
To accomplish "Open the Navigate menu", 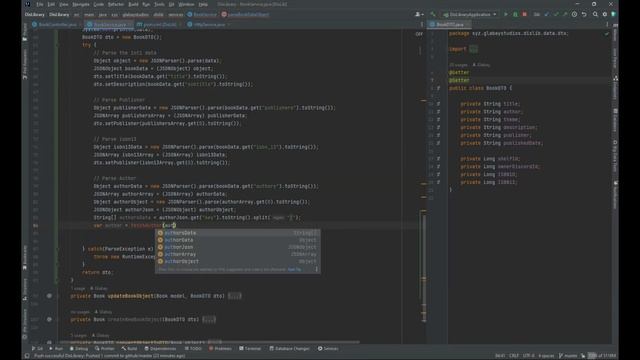I will point(81,4).
